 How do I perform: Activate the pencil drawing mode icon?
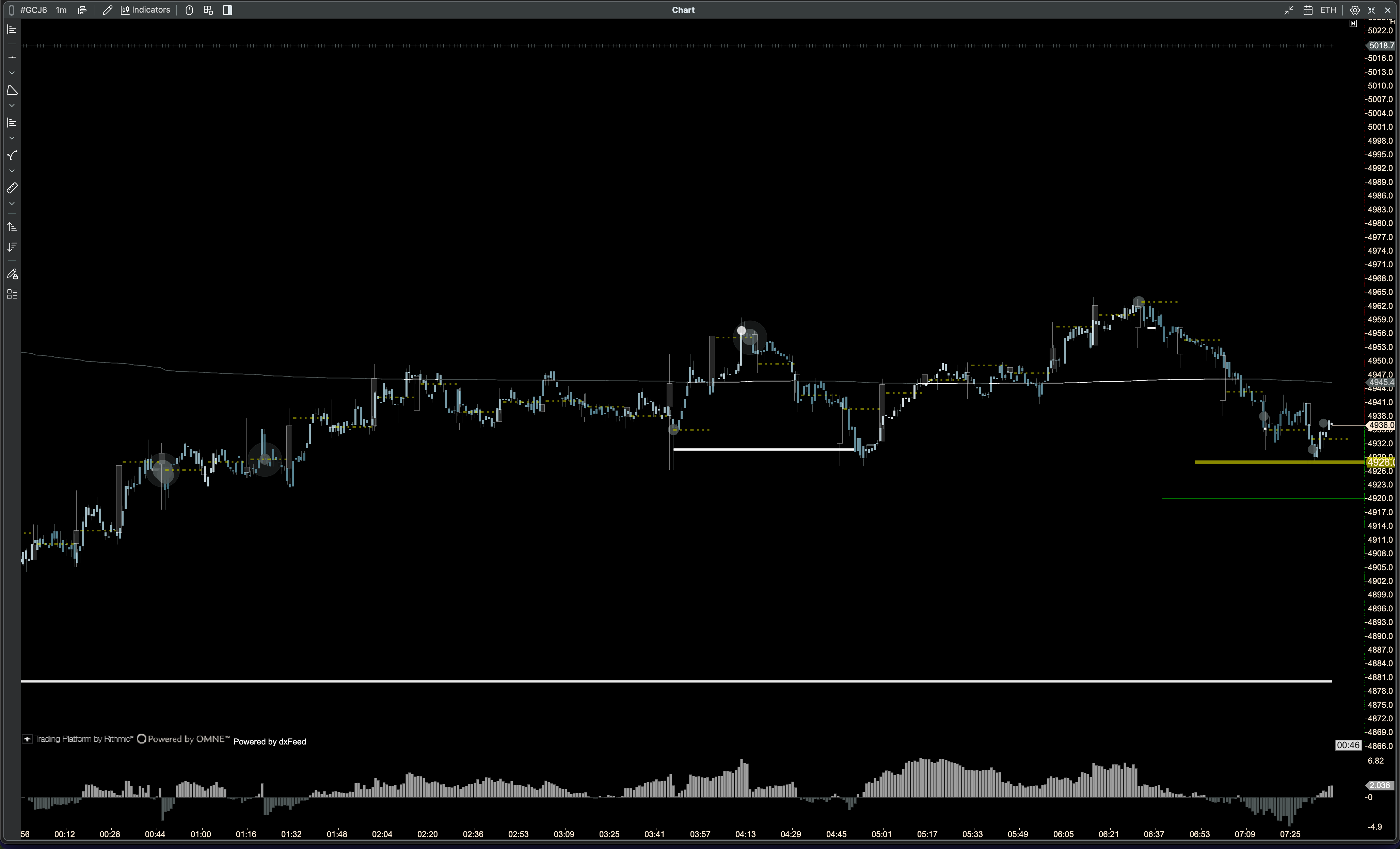click(107, 10)
